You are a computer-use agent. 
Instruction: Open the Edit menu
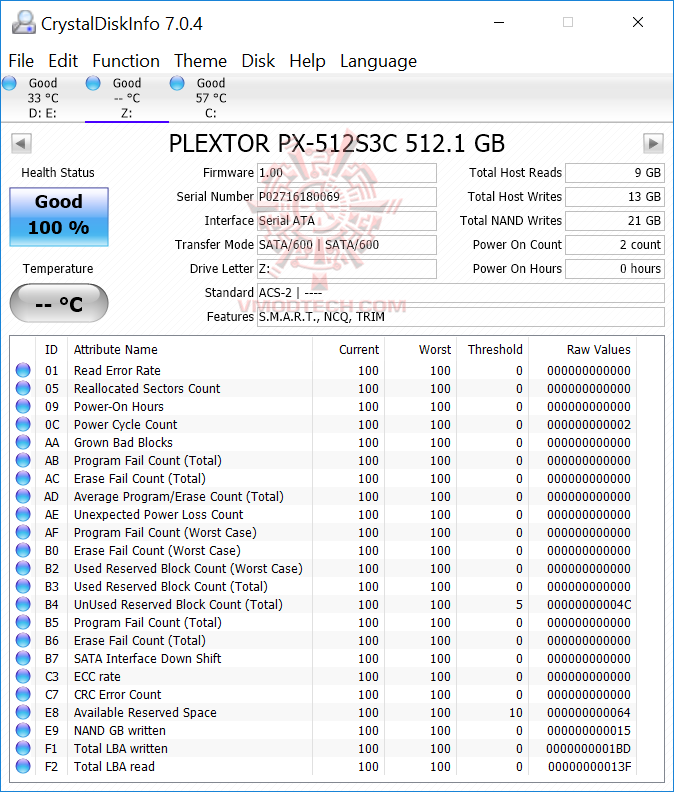(63, 61)
